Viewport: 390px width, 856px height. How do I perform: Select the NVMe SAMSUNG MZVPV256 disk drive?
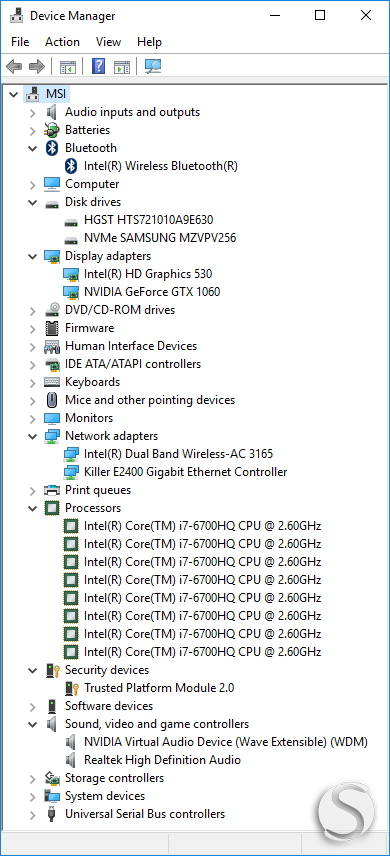click(160, 238)
